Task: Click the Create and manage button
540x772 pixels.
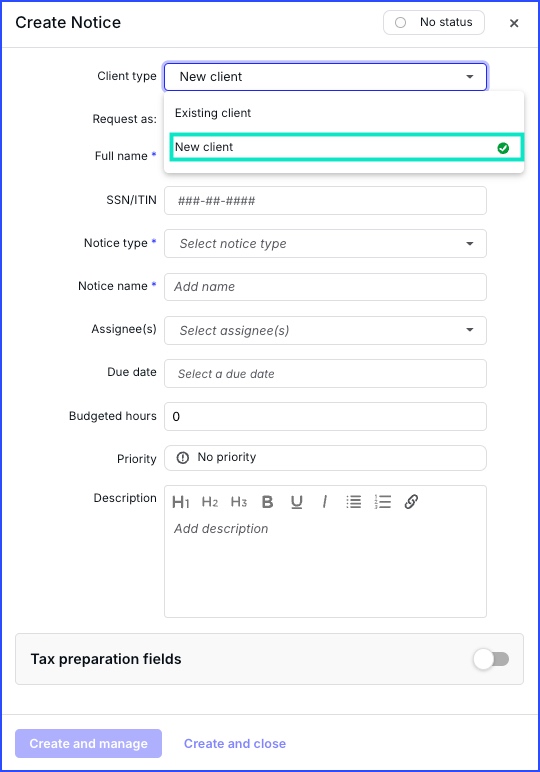Action: [x=89, y=743]
